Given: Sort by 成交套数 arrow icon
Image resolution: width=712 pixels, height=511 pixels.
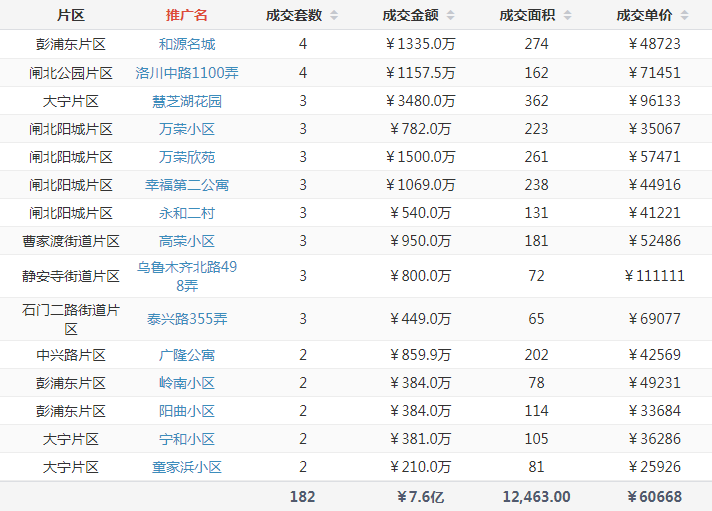Looking at the screenshot, I should tap(334, 15).
